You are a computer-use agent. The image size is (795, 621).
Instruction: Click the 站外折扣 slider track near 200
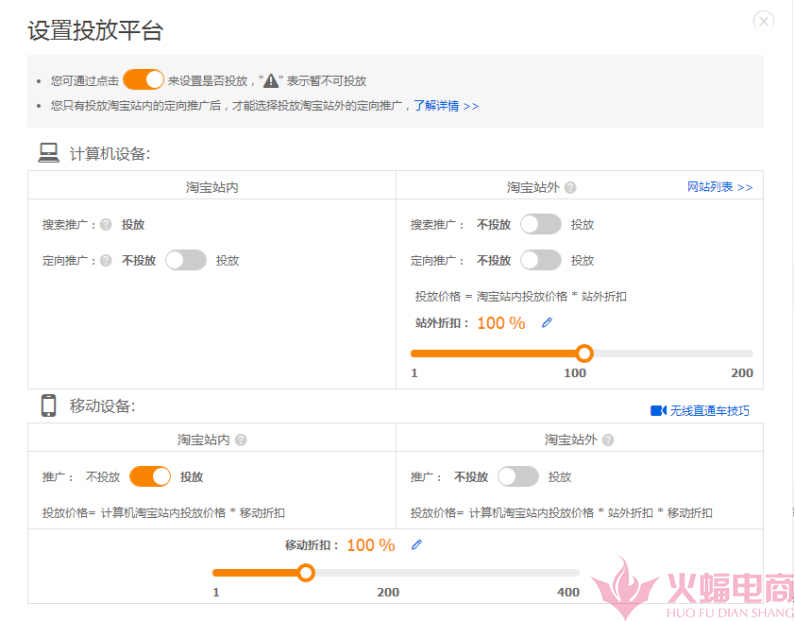click(x=748, y=353)
